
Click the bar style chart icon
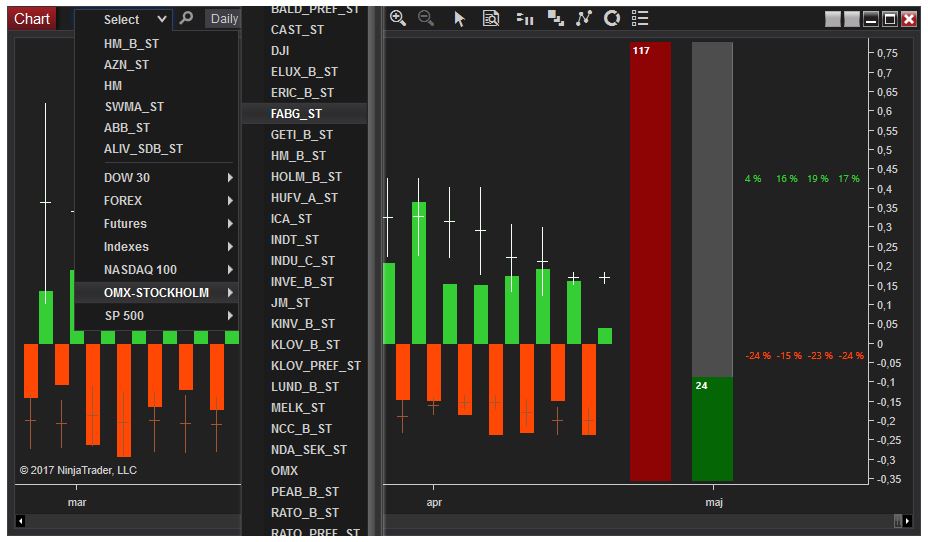[x=524, y=19]
